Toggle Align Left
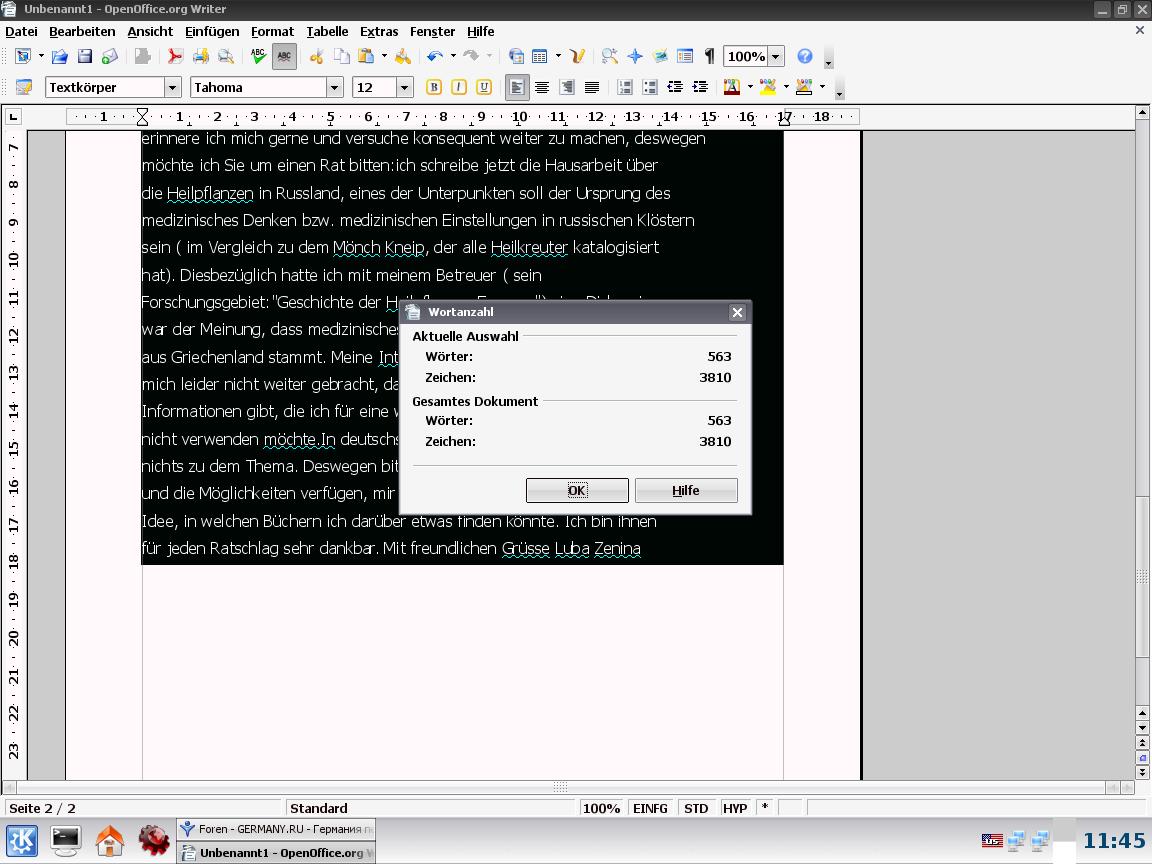 tap(517, 87)
